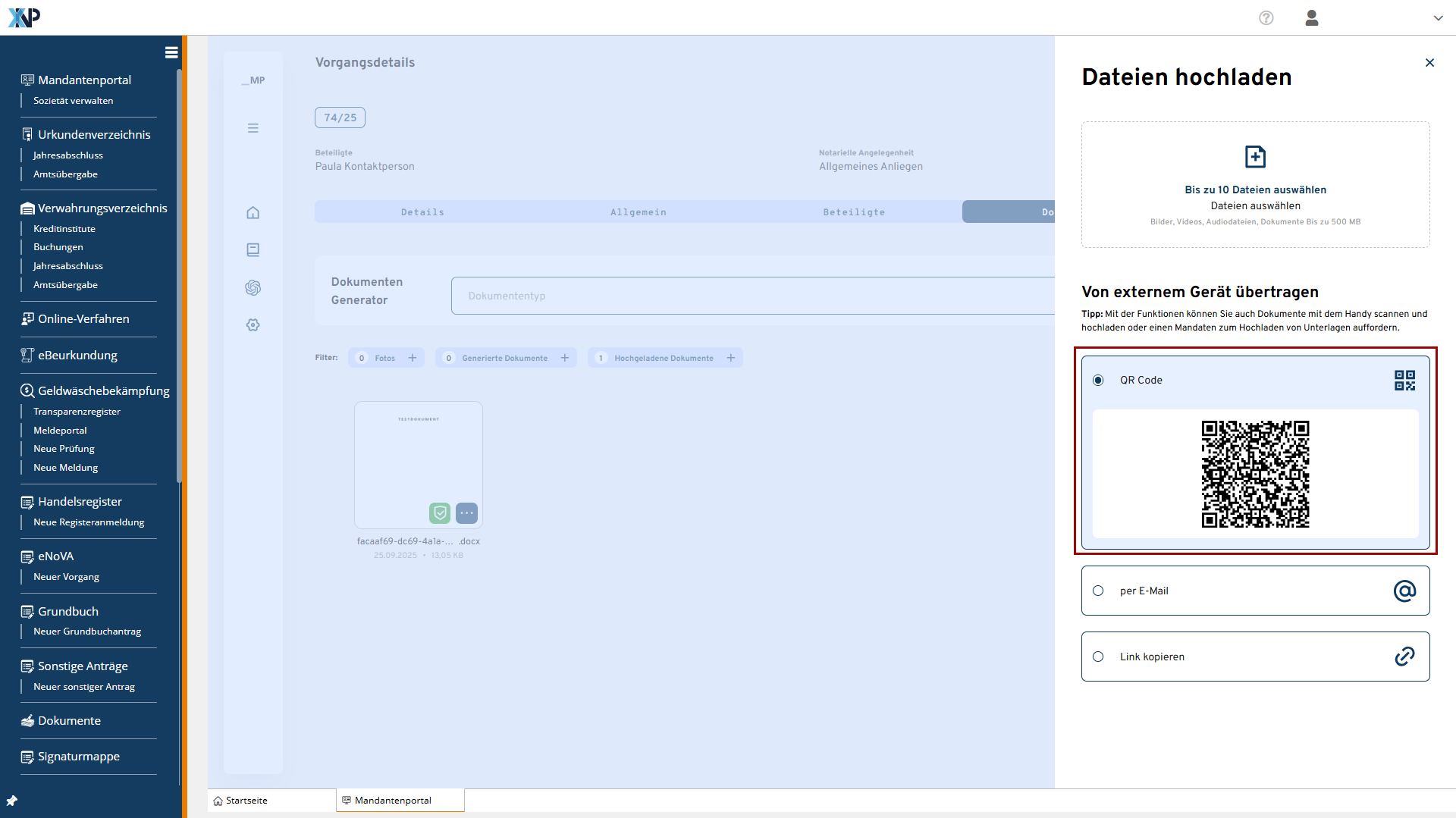Click the XNP logo

coord(24,17)
